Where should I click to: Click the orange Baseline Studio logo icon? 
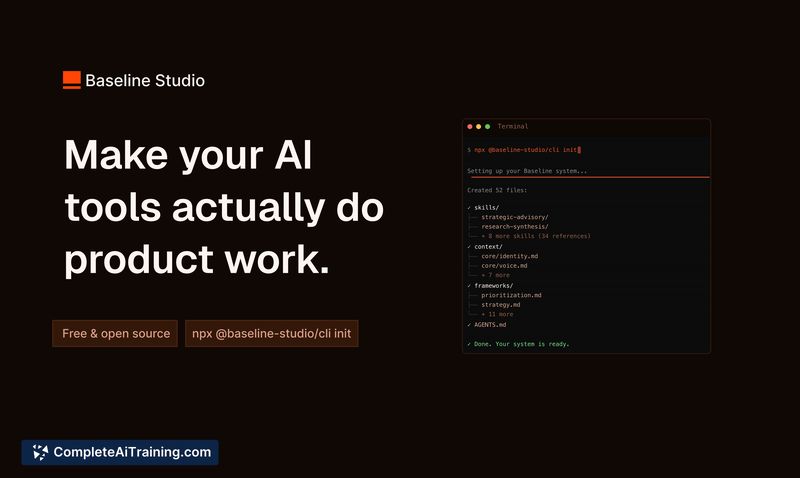(x=71, y=80)
